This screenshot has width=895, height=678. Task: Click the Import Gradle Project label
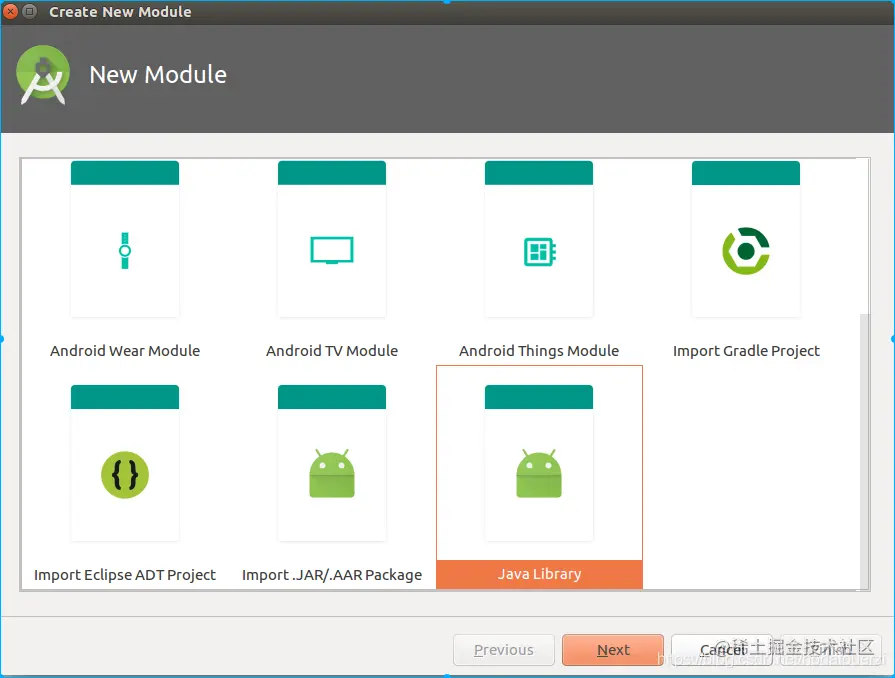746,350
